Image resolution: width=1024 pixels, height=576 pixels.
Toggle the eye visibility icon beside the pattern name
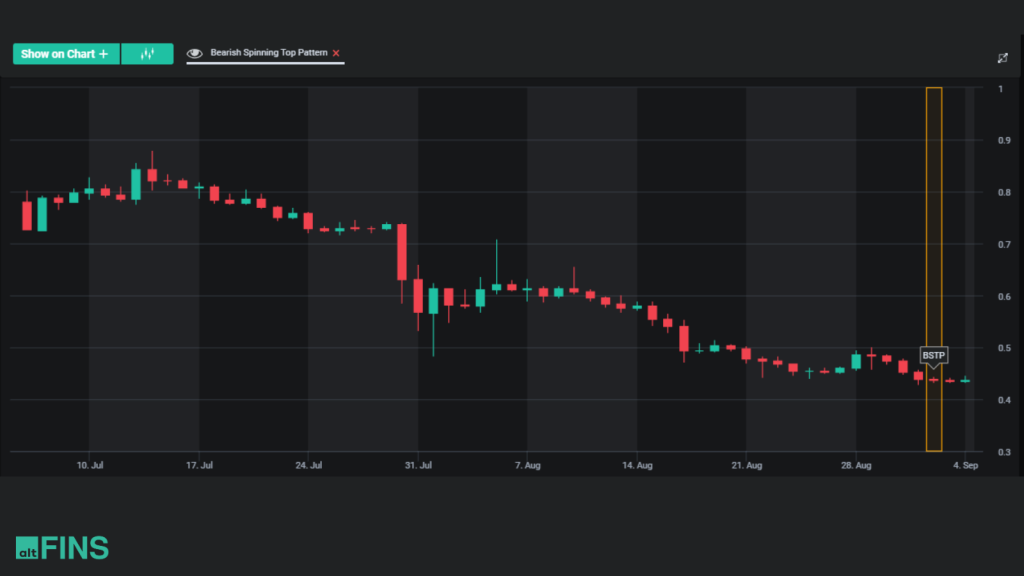click(192, 54)
